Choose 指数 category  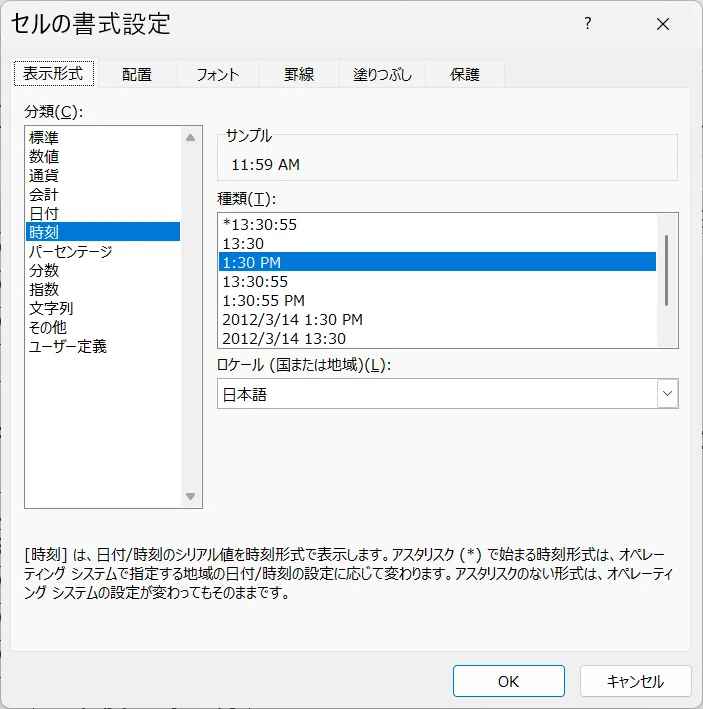click(103, 289)
